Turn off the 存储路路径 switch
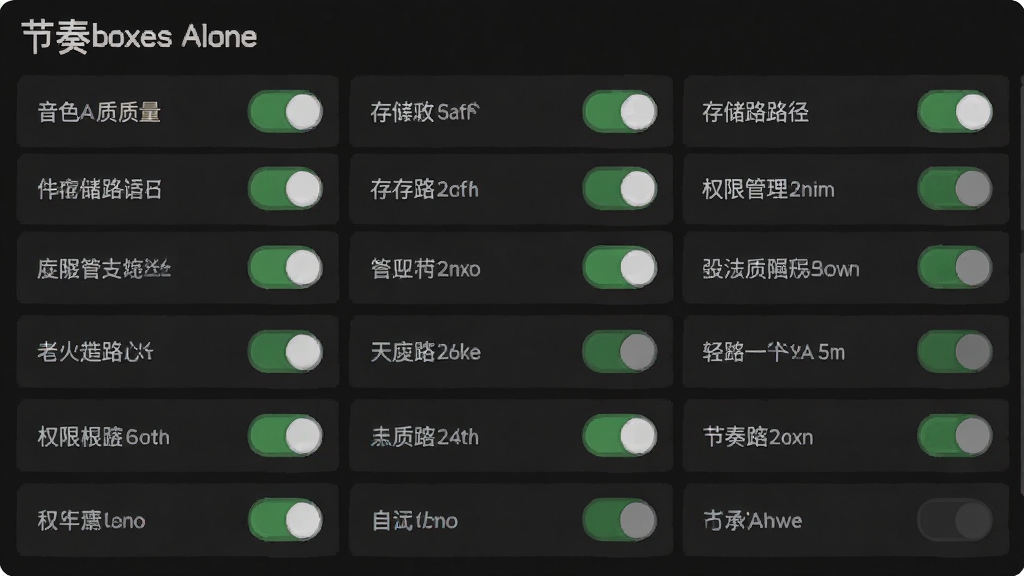This screenshot has height=576, width=1024. point(955,111)
